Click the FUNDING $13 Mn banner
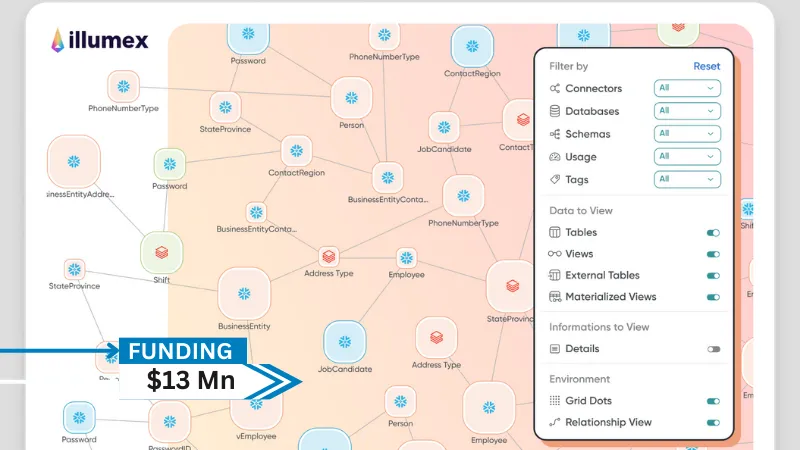The image size is (800, 450). pyautogui.click(x=183, y=366)
